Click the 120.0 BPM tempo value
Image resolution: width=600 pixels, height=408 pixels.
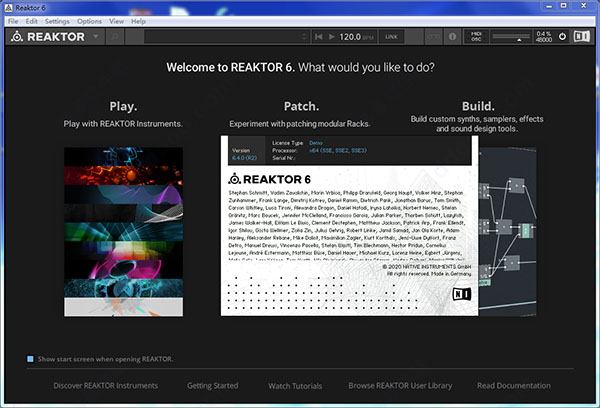coord(350,37)
